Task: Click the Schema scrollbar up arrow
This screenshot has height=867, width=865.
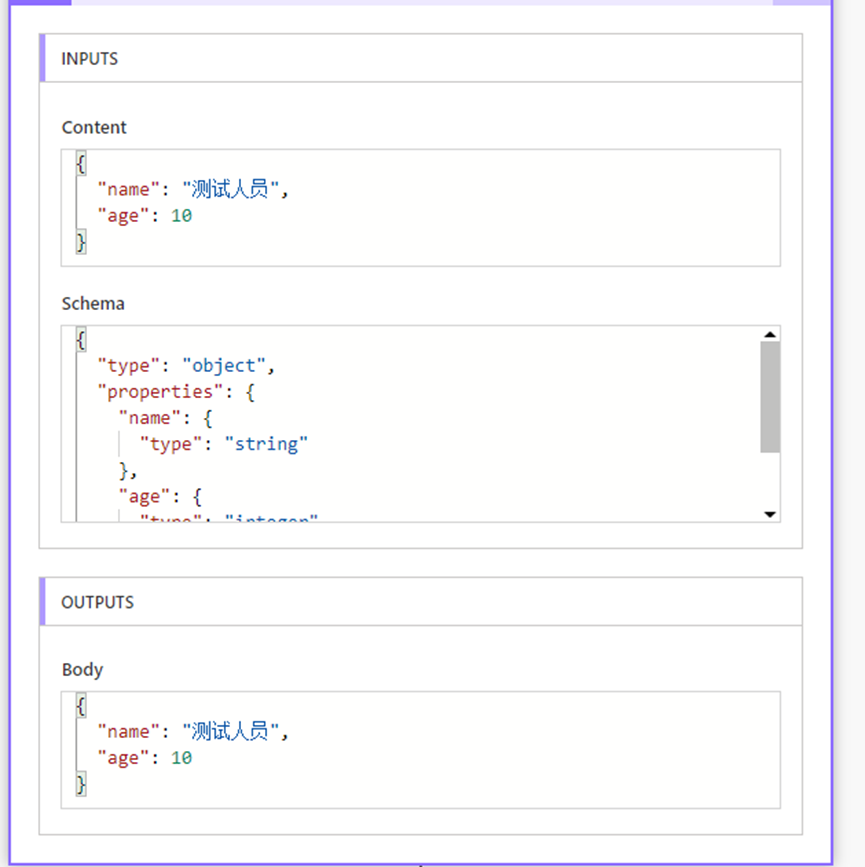Action: [769, 334]
